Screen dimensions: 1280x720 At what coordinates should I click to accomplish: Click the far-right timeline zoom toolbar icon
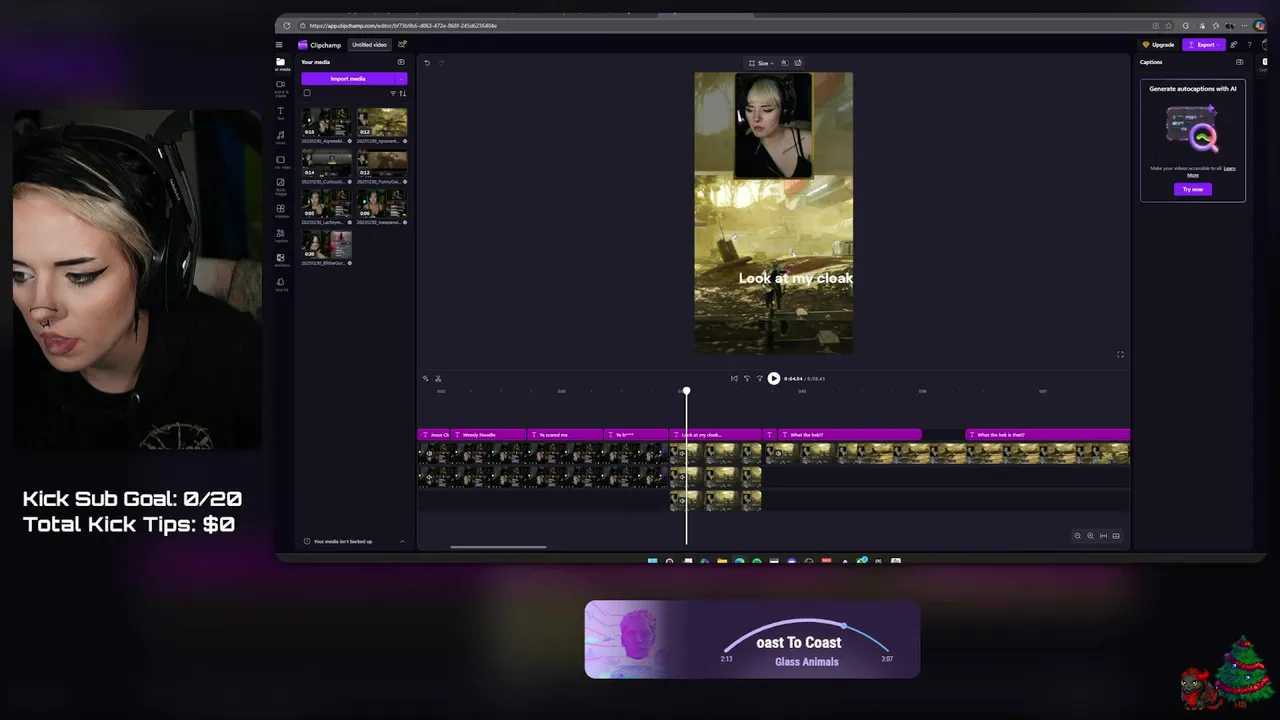[1116, 536]
